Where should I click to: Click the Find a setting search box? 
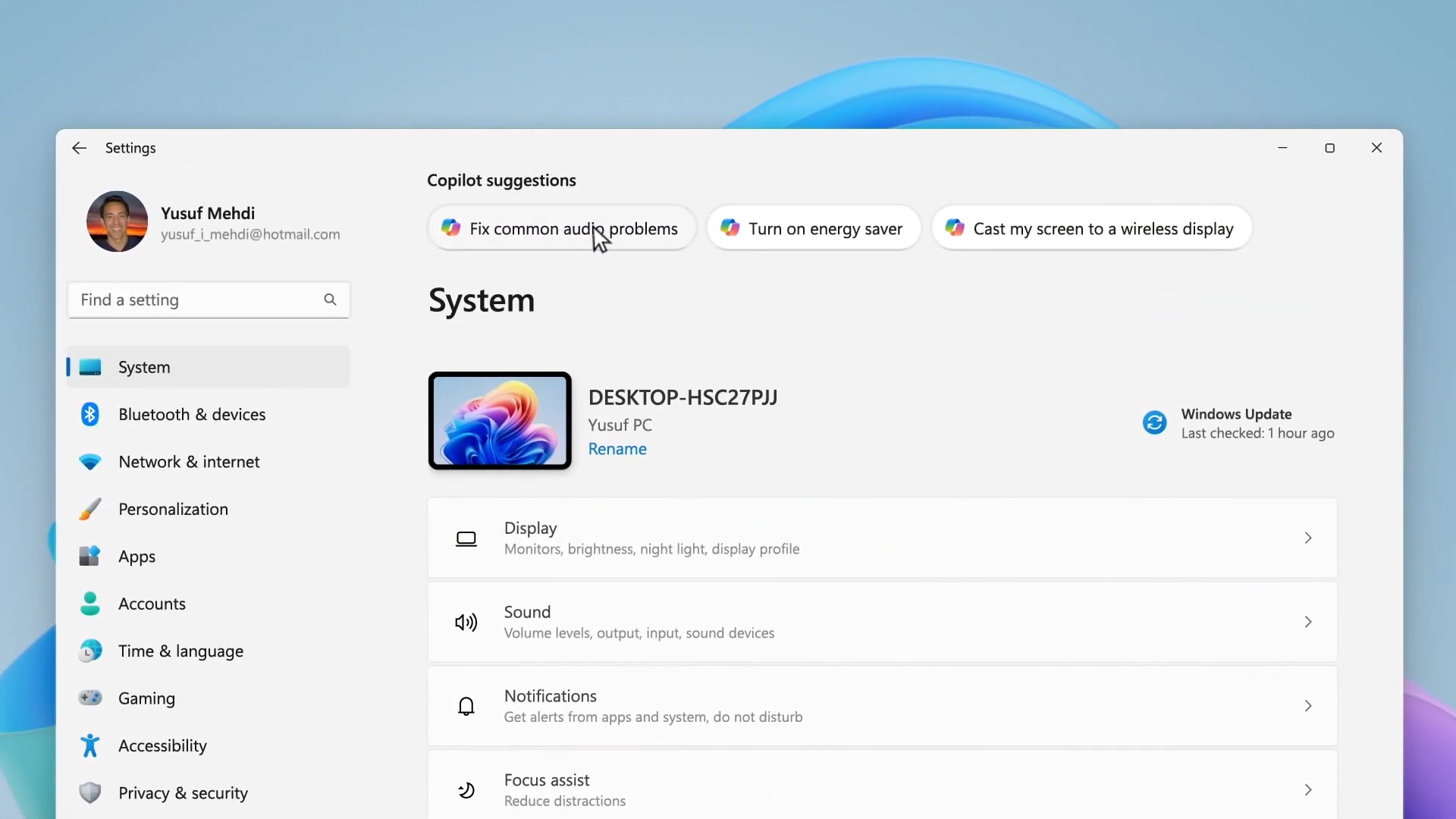[209, 300]
